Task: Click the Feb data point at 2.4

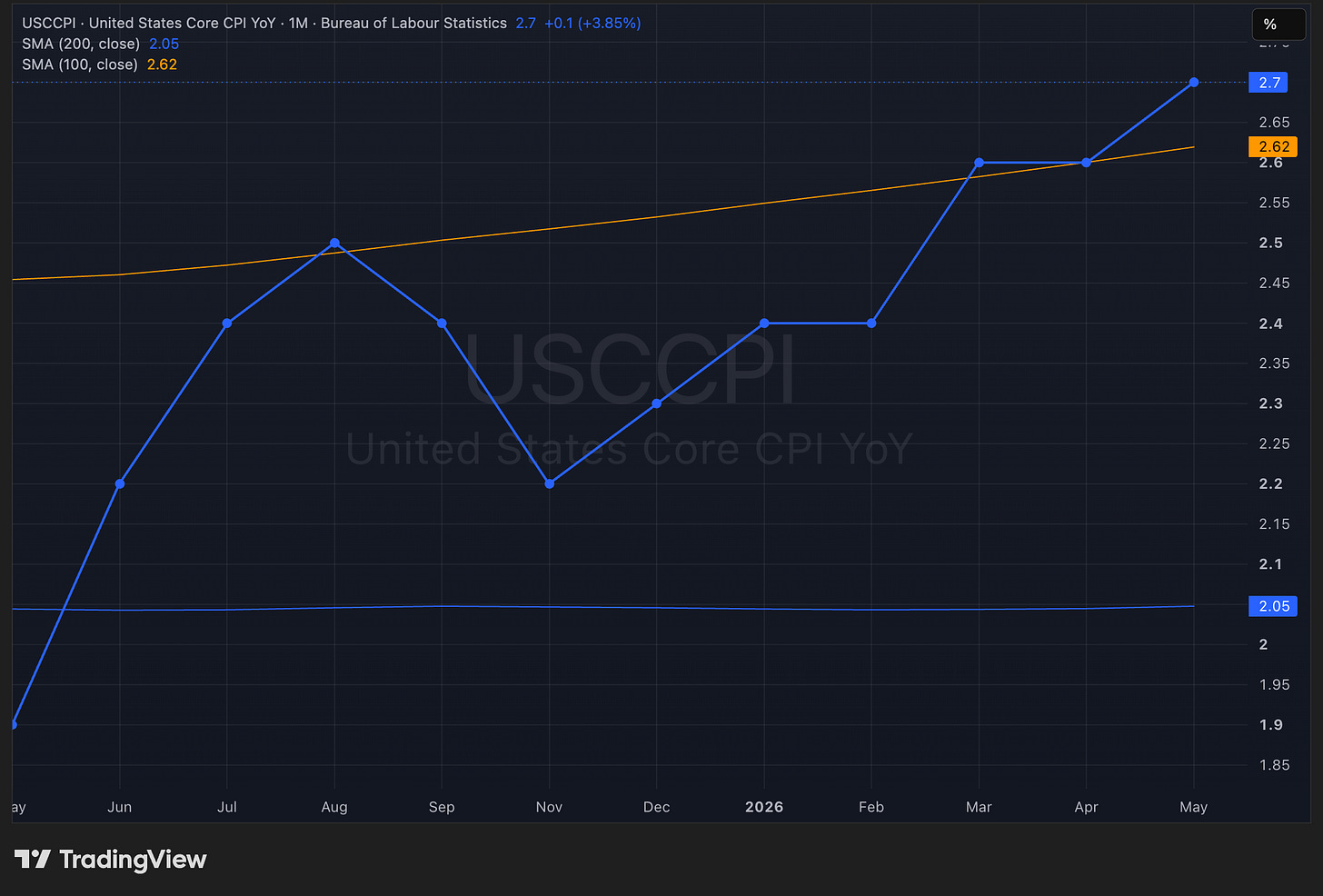Action: pos(871,324)
